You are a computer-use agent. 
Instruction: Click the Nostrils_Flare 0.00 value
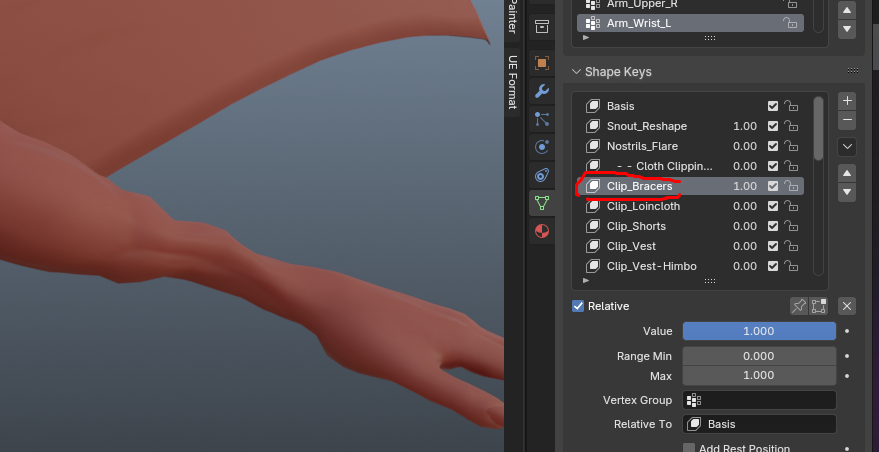(745, 146)
